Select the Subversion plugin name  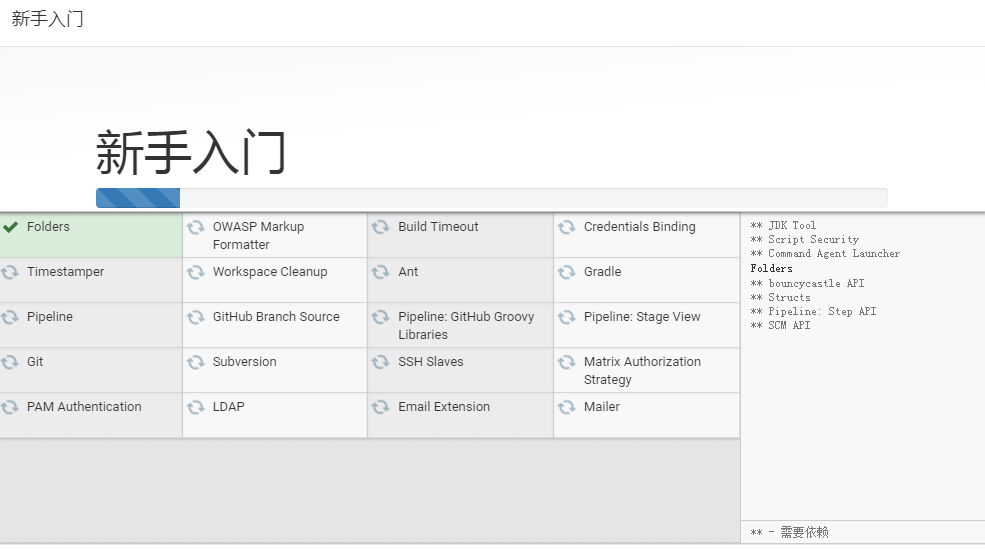point(244,361)
